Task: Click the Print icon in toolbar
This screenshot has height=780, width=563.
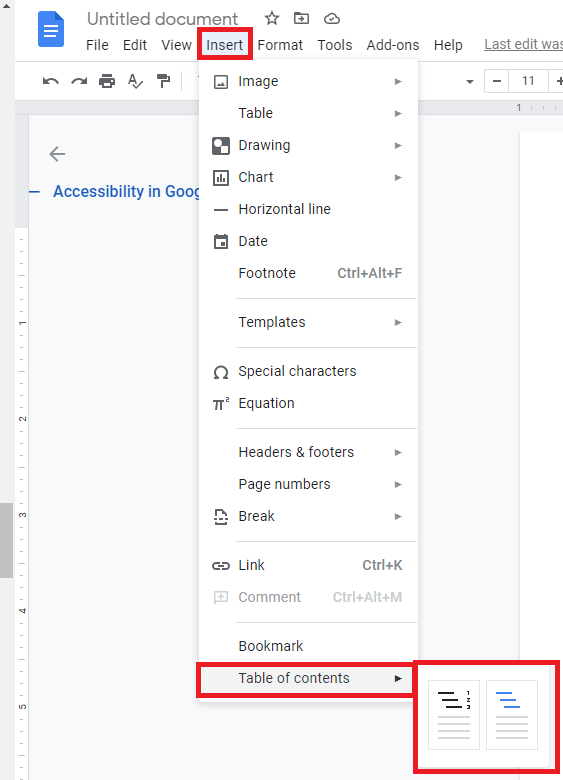Action: click(x=107, y=81)
